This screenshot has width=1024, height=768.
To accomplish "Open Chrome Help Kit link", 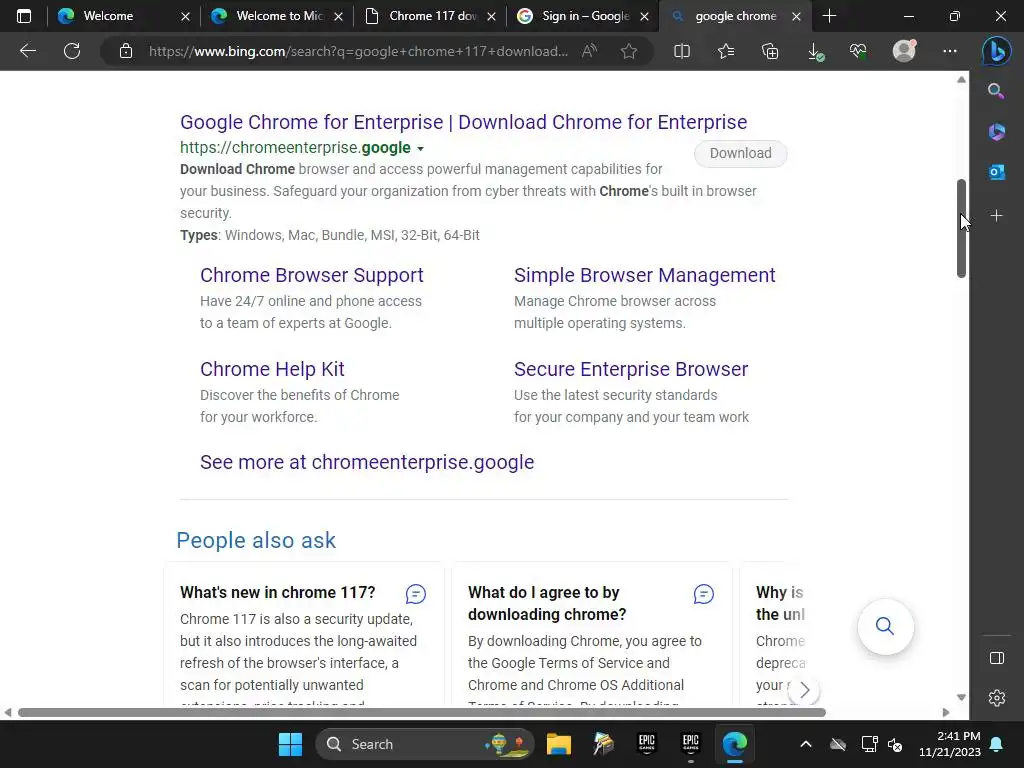I will coord(272,370).
